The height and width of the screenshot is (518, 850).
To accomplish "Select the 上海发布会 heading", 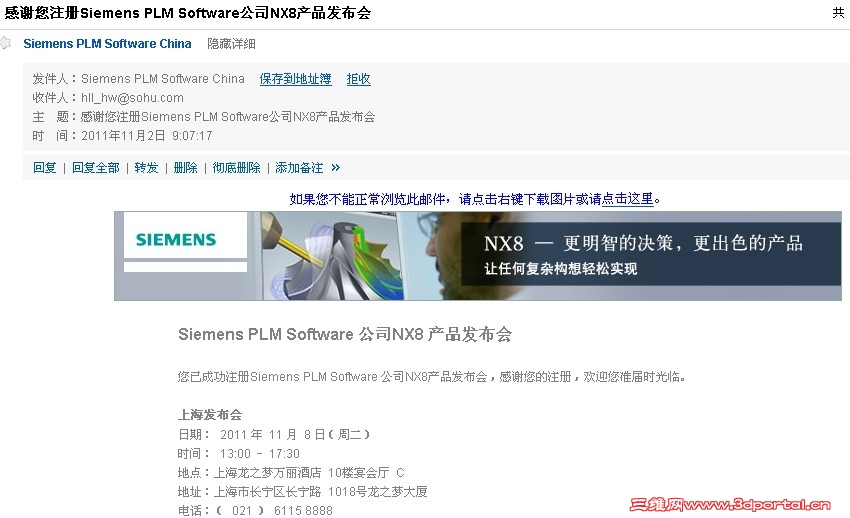I will coord(210,415).
